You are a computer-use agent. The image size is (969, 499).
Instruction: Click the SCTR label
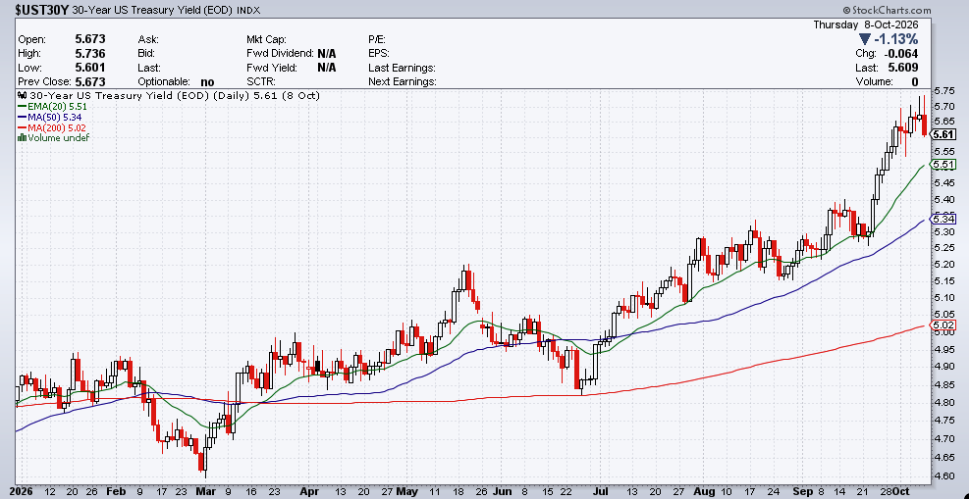coord(261,82)
